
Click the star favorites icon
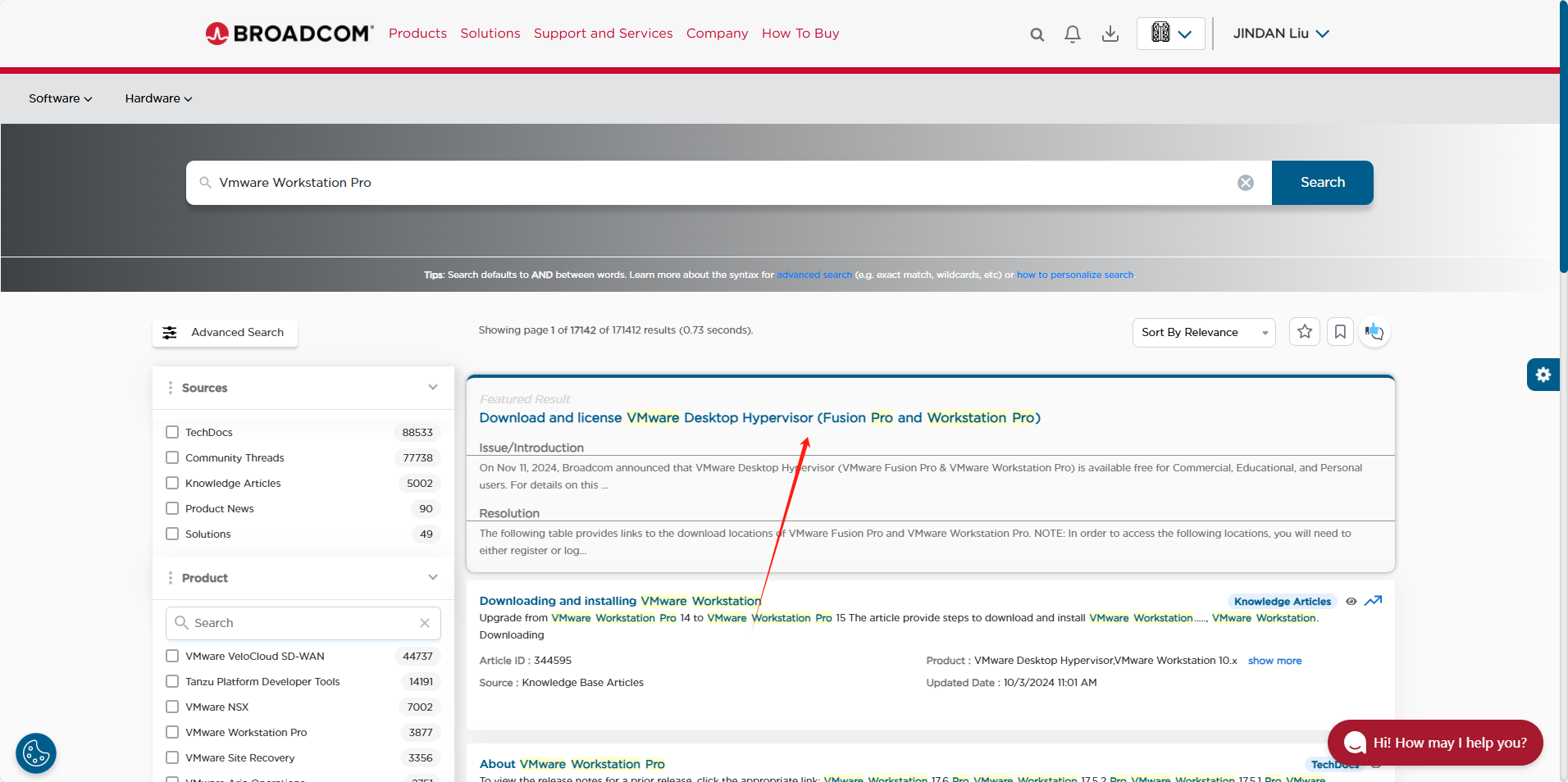tap(1305, 331)
